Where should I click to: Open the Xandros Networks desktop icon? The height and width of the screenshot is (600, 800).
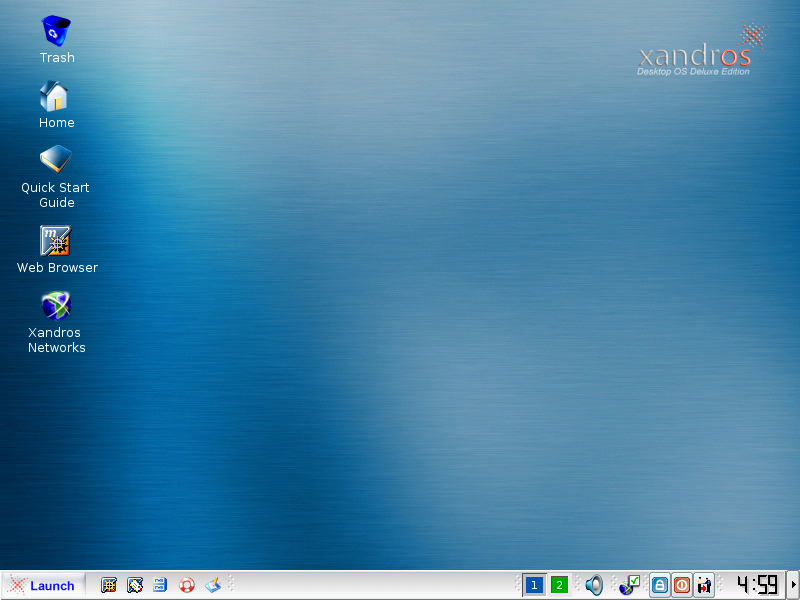56,306
